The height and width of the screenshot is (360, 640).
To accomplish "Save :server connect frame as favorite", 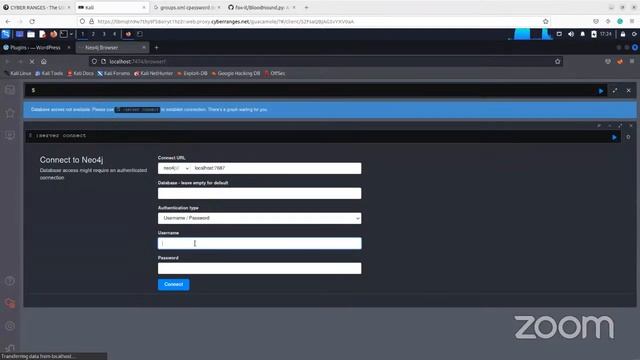I will click(x=628, y=137).
